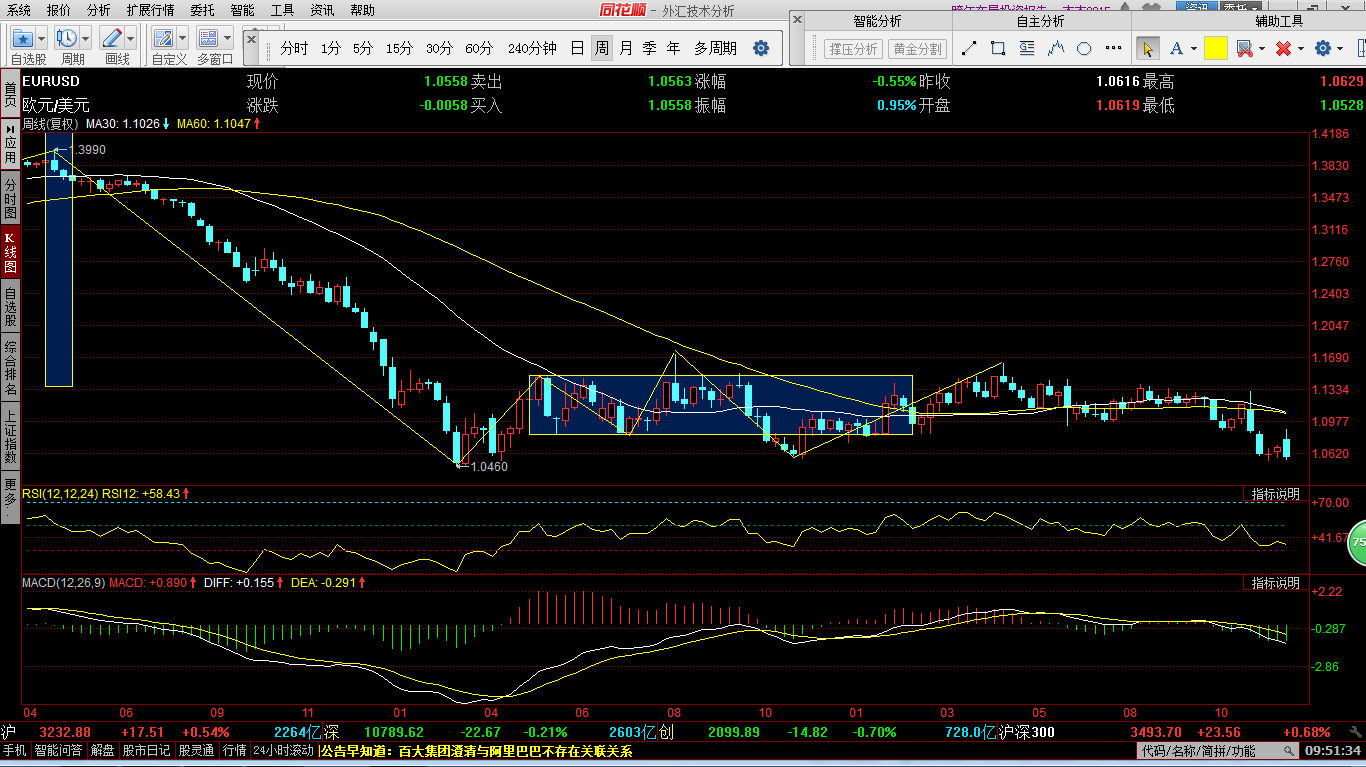Close the drawing analysis toolbar
This screenshot has height=767, width=1366.
(797, 20)
